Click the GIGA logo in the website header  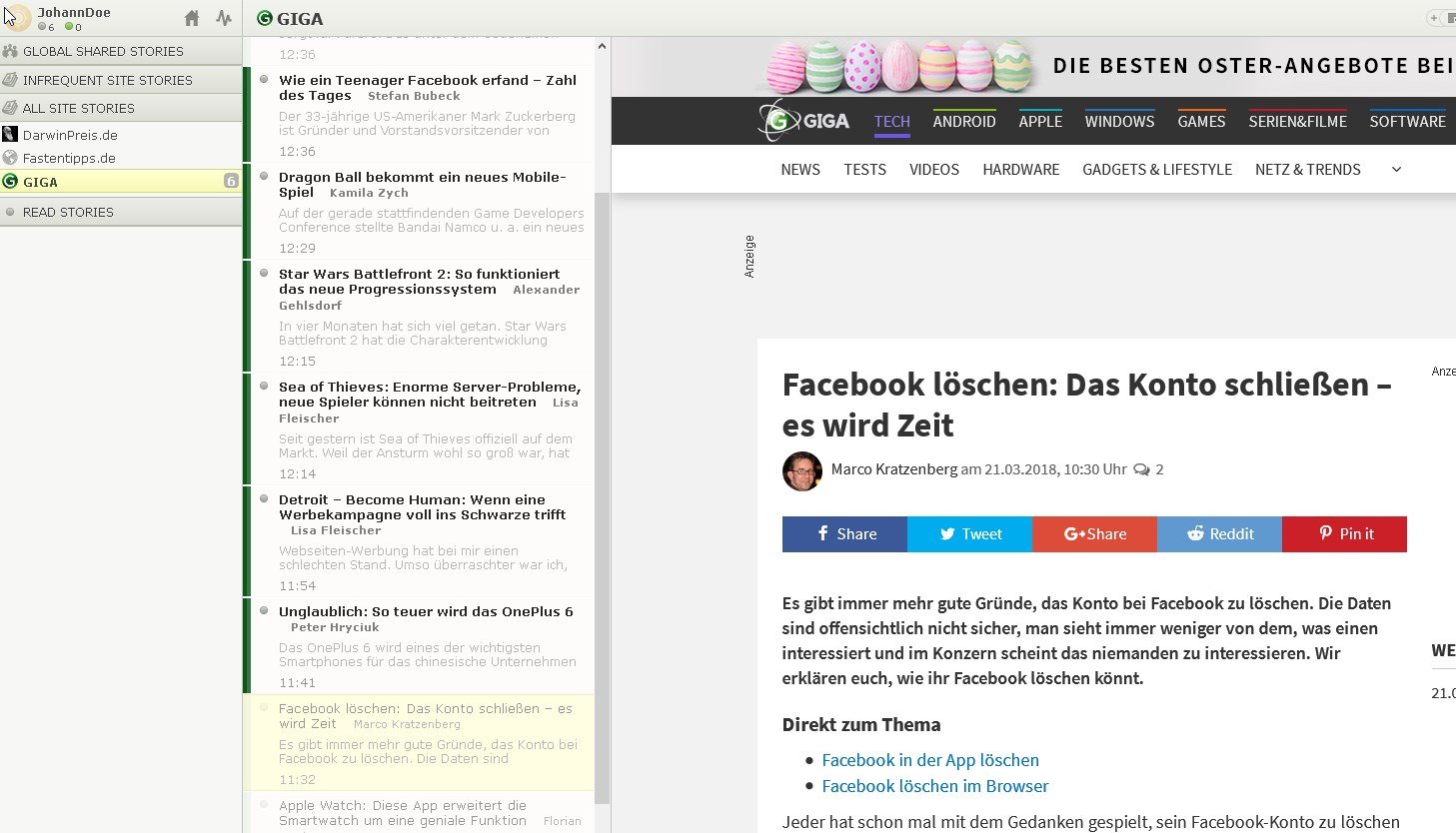[803, 121]
